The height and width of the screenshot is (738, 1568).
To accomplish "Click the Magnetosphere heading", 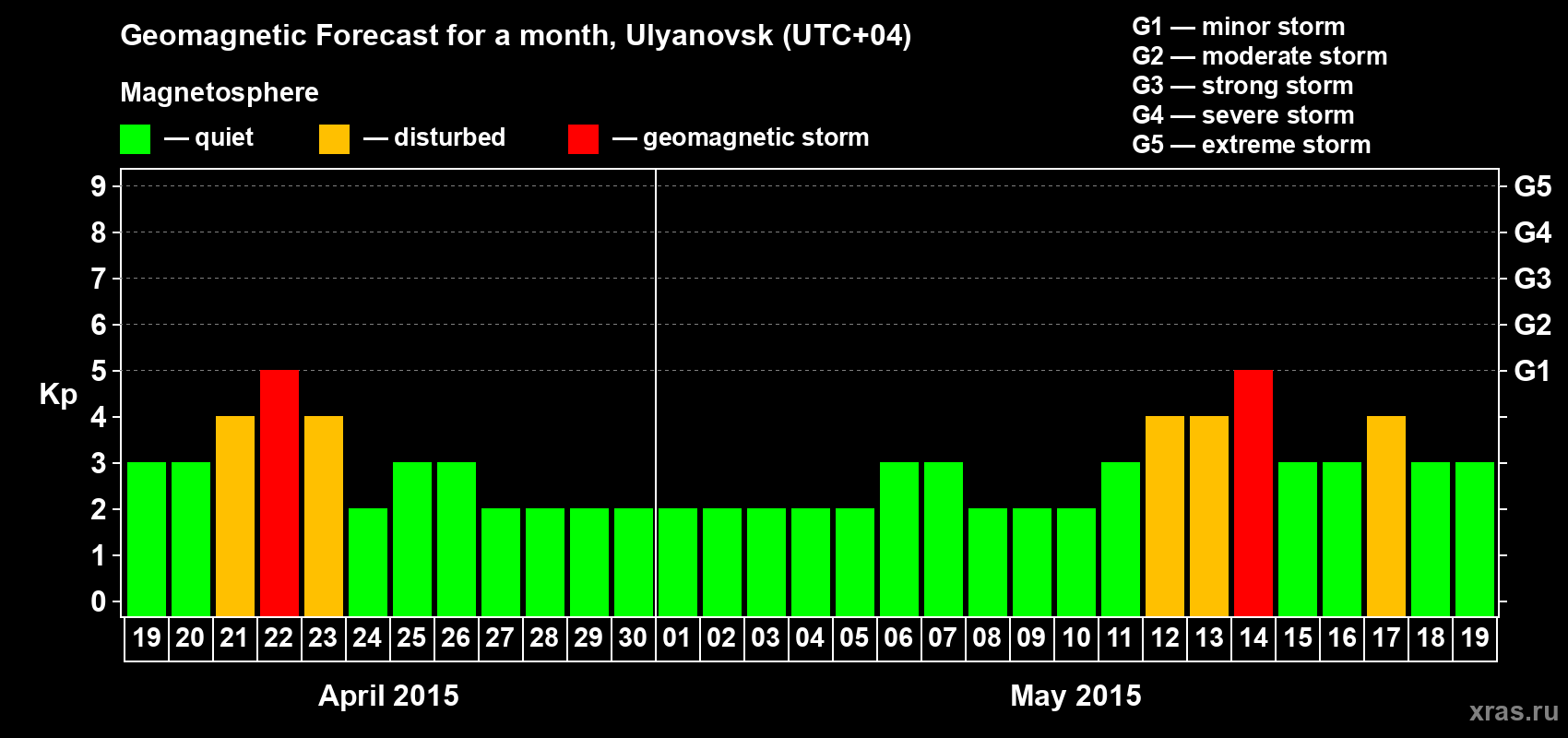I will tap(220, 93).
